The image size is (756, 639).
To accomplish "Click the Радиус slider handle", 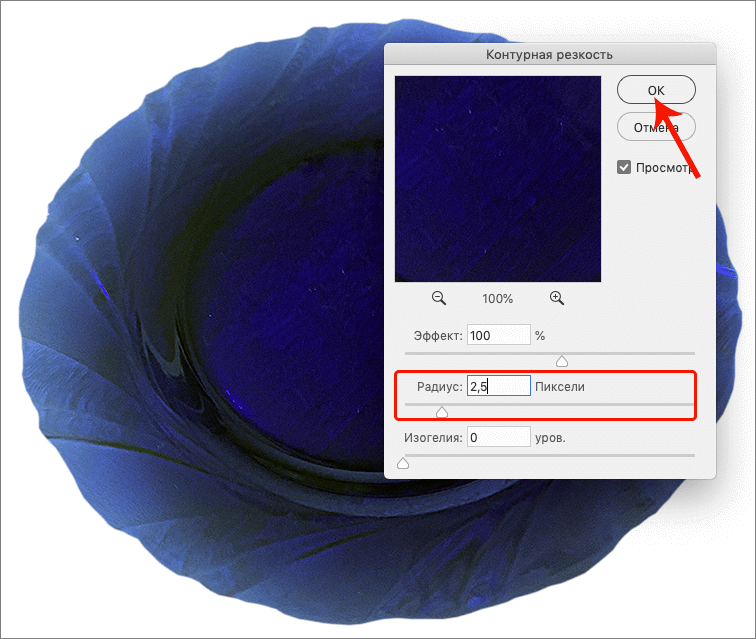I will [x=441, y=412].
